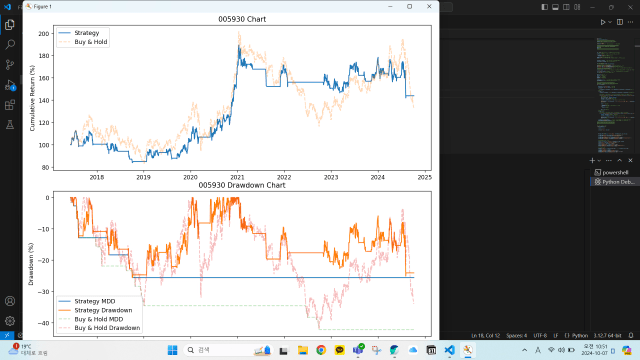Open the terminal panel views and more actions
The width and height of the screenshot is (640, 360).
click(x=609, y=160)
